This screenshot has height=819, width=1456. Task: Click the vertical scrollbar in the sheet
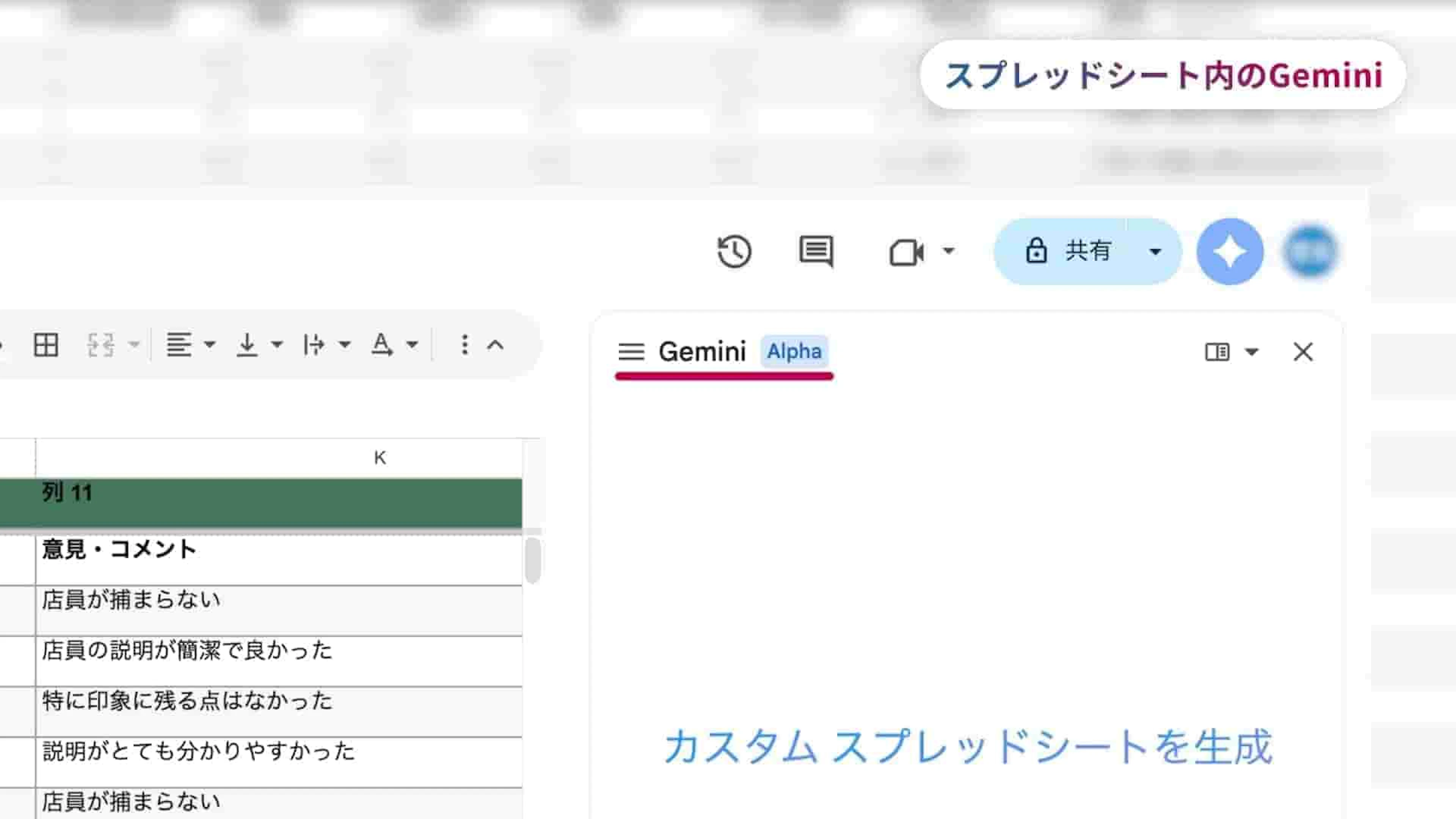pyautogui.click(x=532, y=560)
